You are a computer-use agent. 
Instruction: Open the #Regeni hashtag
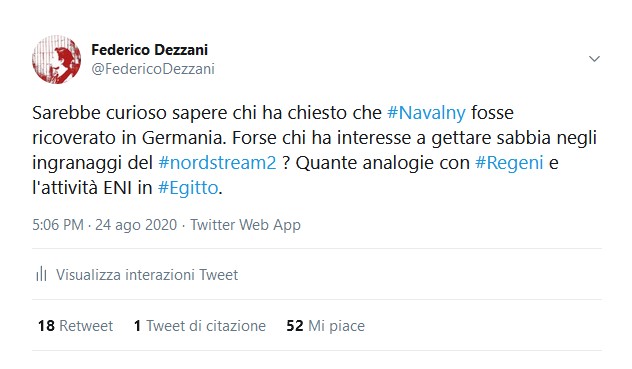(x=509, y=163)
